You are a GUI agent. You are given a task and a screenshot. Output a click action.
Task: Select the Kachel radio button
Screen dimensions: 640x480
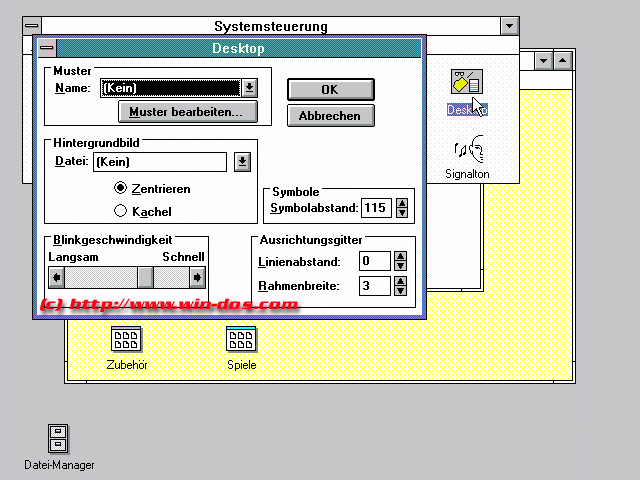[121, 211]
